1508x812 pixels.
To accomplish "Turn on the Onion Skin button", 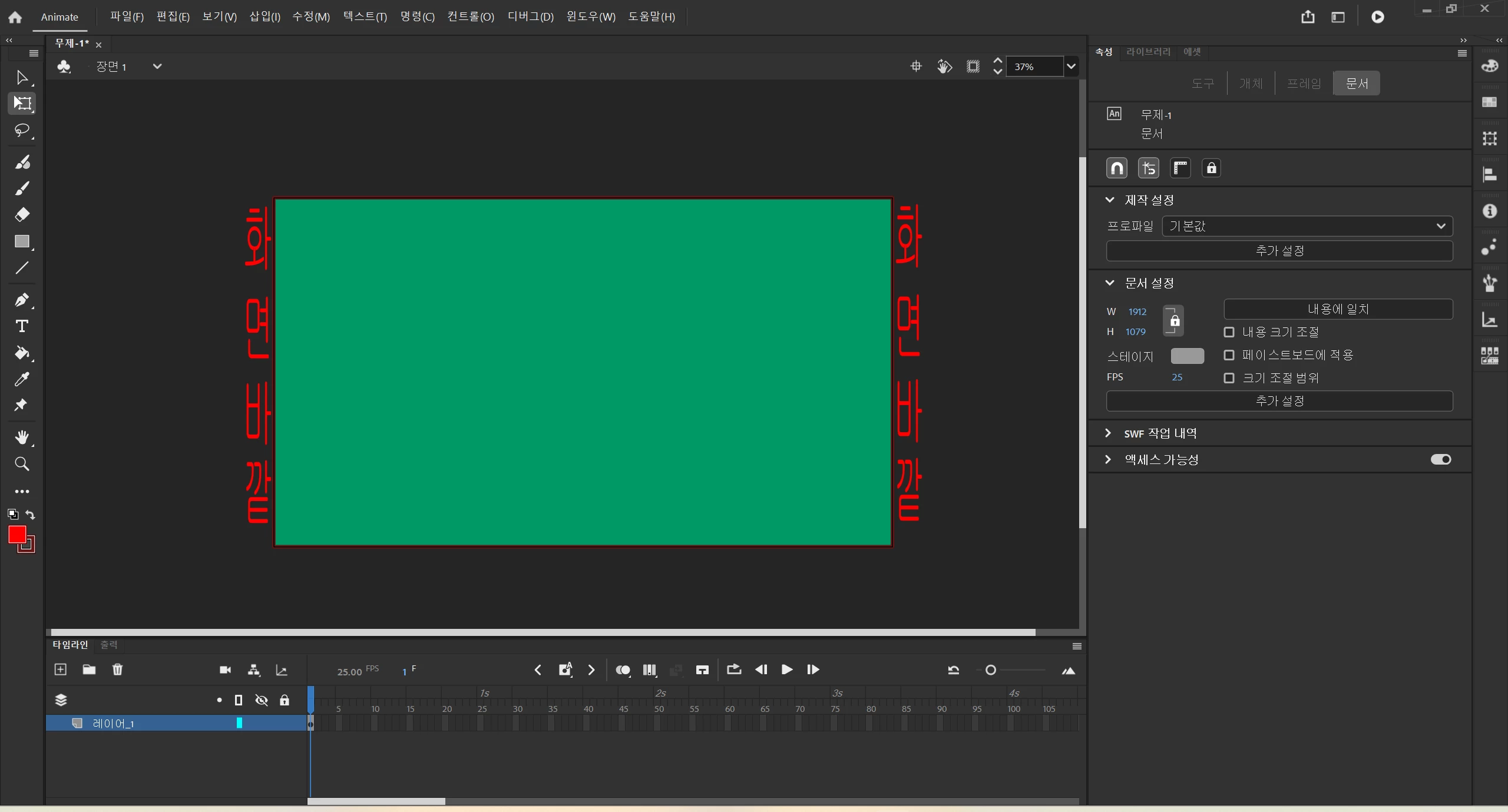I will [622, 670].
